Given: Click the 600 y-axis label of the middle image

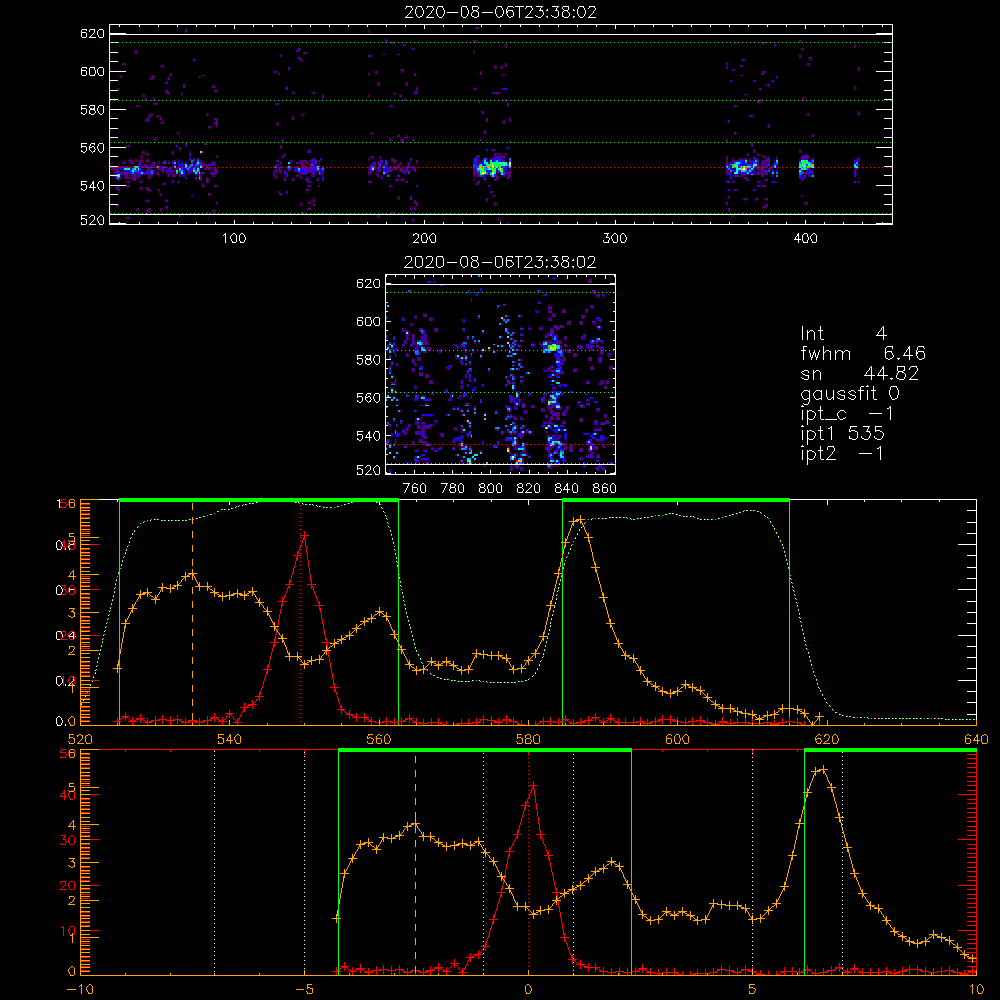Looking at the screenshot, I should [369, 321].
